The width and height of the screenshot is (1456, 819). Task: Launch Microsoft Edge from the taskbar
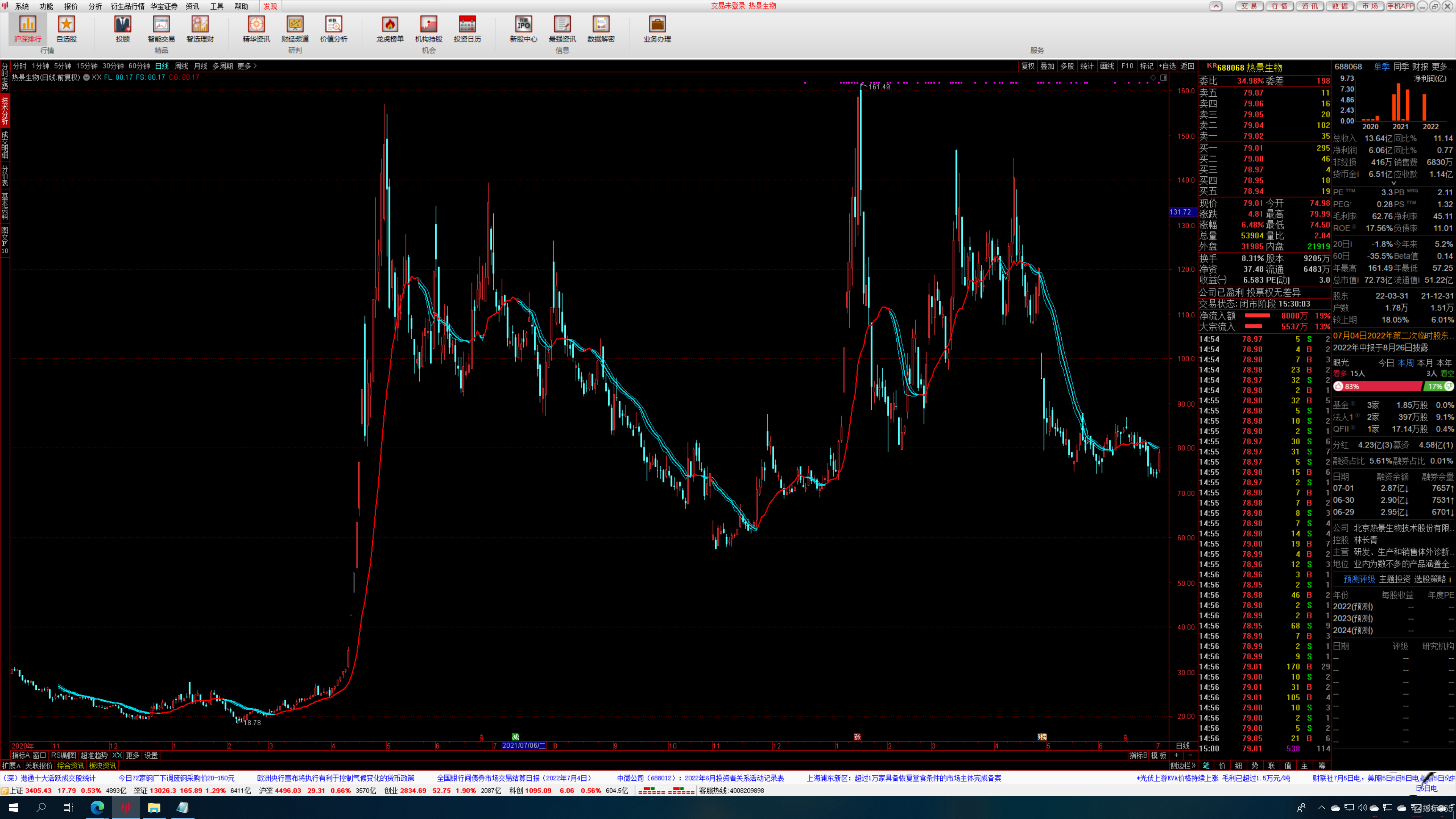pyautogui.click(x=97, y=807)
